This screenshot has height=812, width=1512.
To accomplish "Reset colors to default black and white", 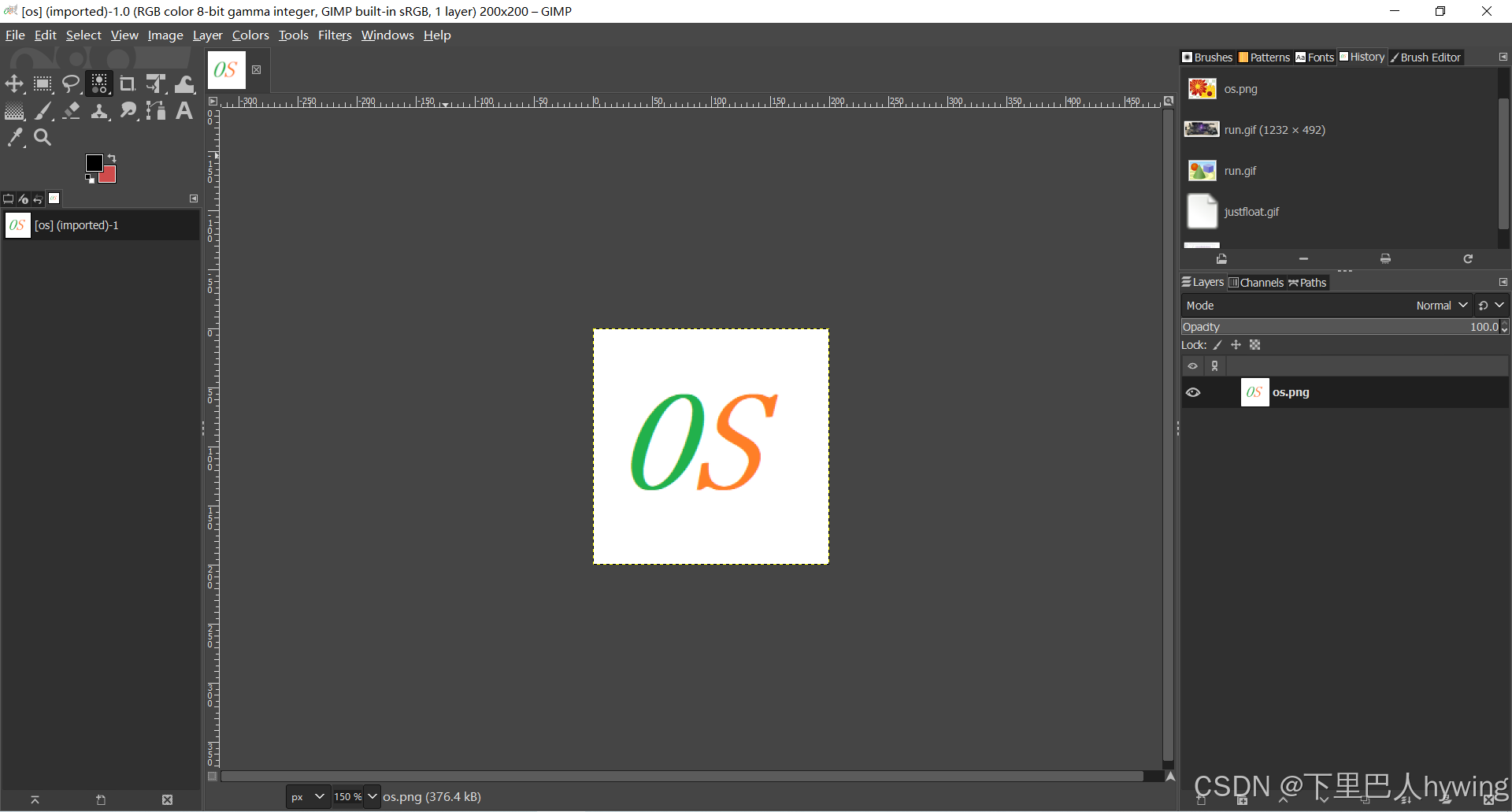I will (x=90, y=180).
